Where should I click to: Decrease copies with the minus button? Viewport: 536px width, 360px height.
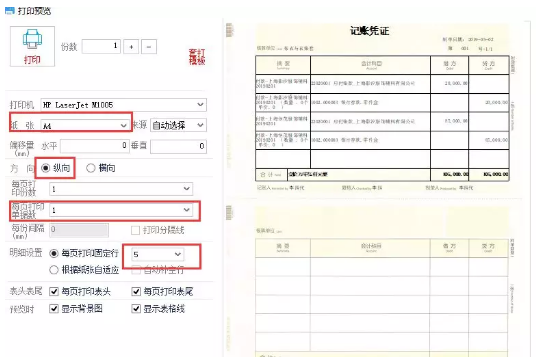[x=149, y=47]
